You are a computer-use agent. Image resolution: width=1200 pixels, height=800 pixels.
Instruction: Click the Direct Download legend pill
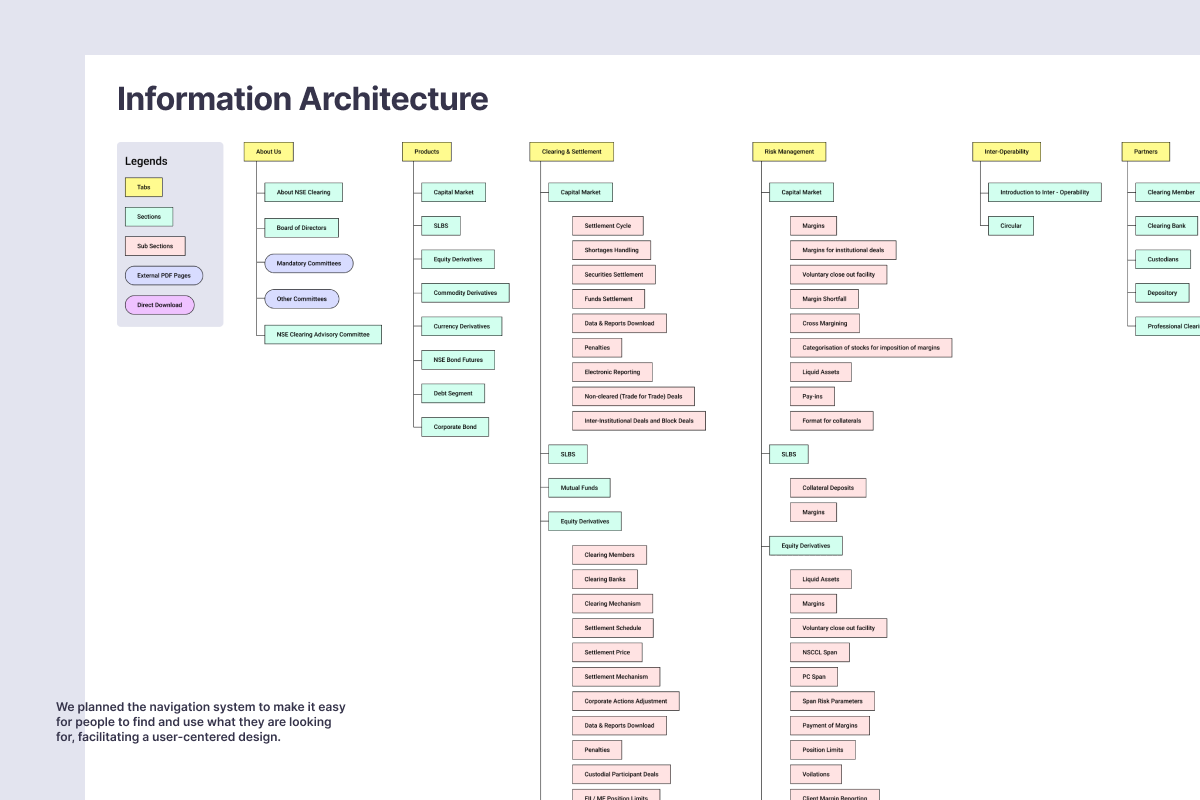pos(160,305)
